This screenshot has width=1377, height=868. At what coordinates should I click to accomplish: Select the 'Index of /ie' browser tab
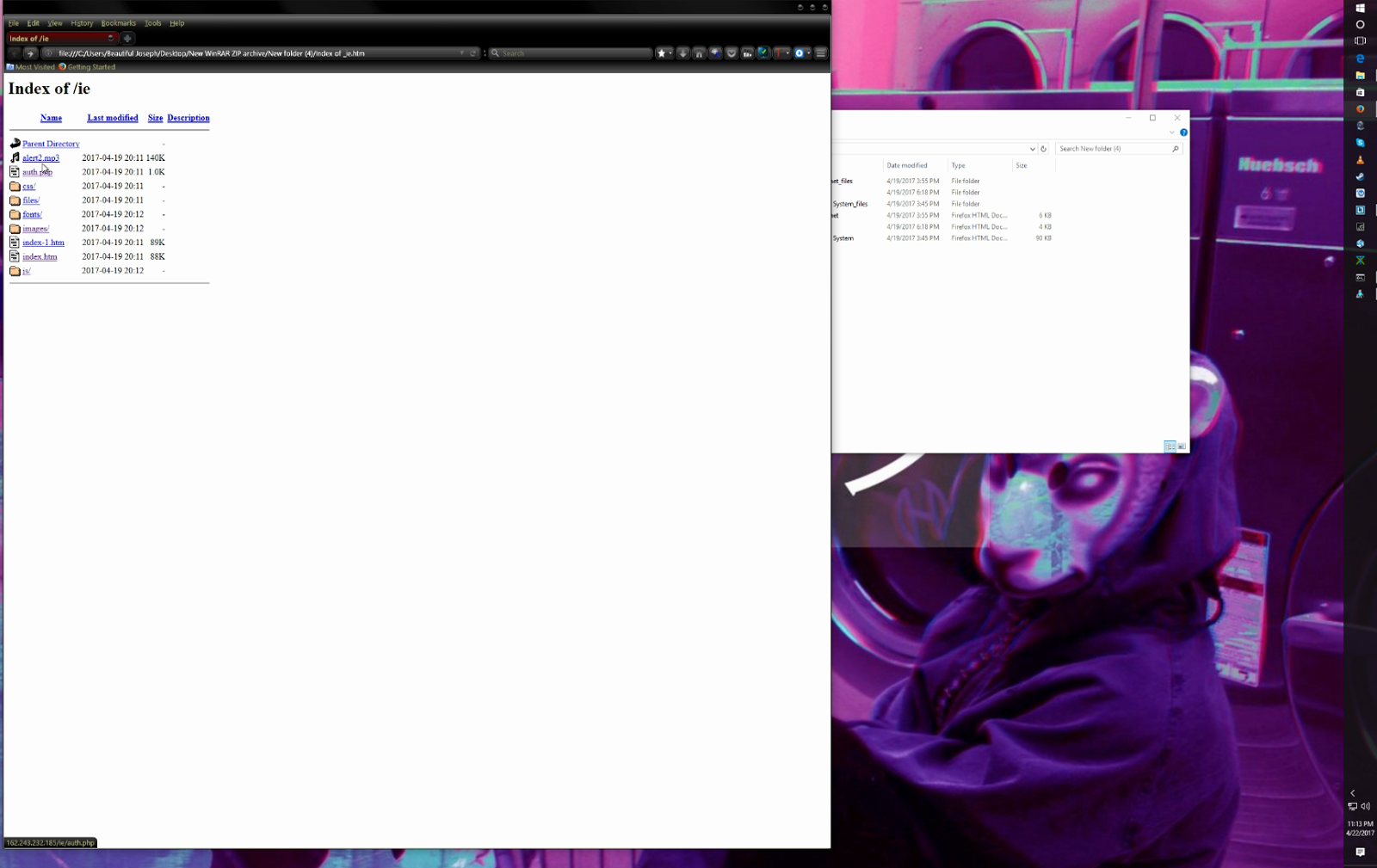pos(61,38)
